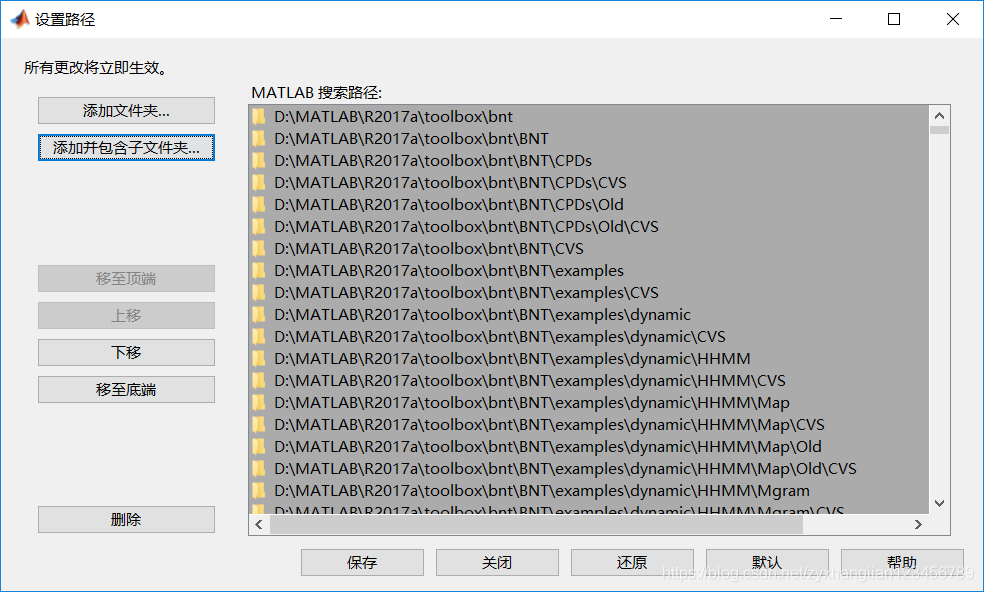Select path ending in HHMM\Map\CVS
Image resolution: width=984 pixels, height=592 pixels.
click(549, 424)
